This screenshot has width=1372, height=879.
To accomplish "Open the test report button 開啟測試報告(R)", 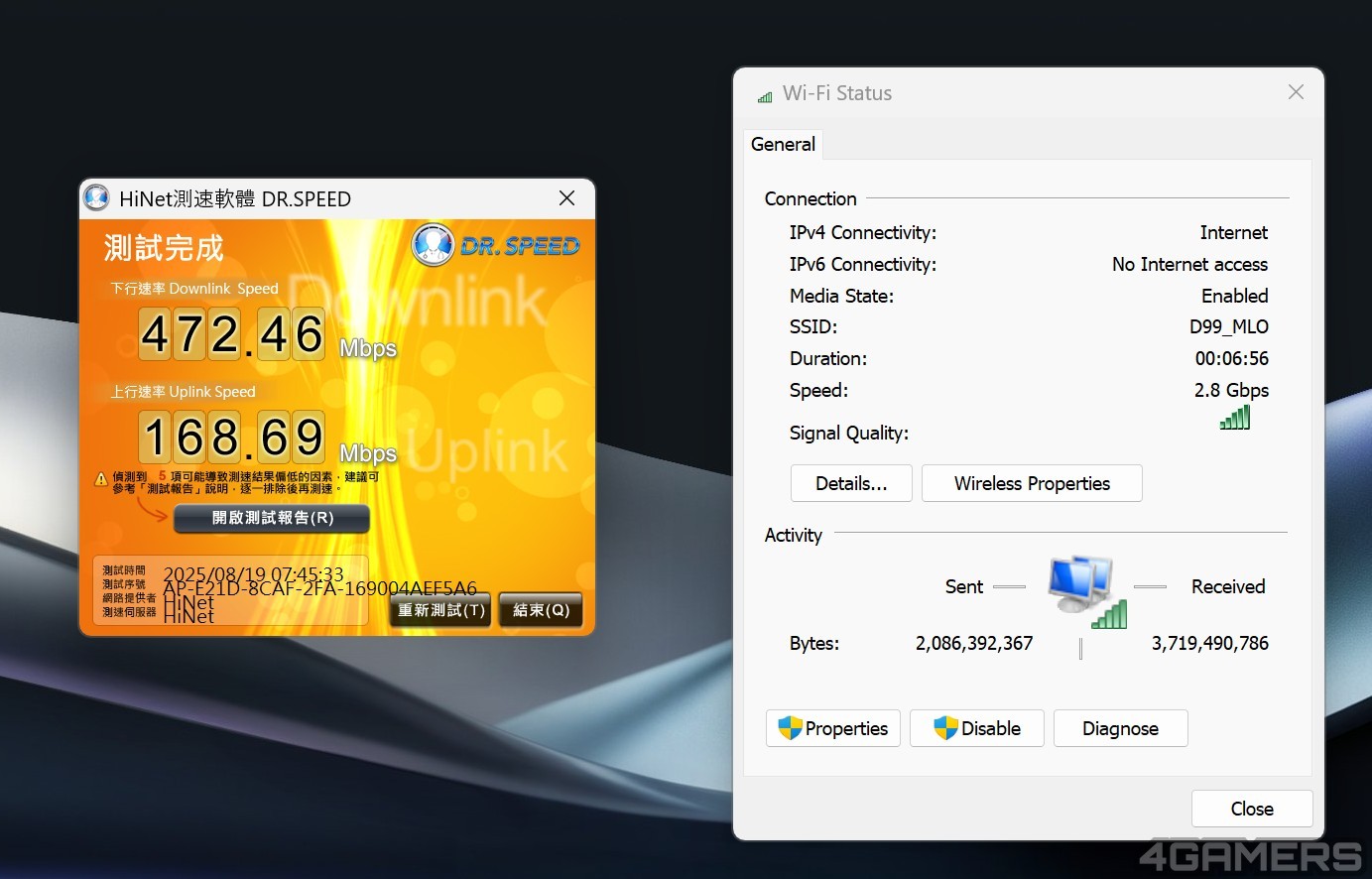I will click(272, 518).
